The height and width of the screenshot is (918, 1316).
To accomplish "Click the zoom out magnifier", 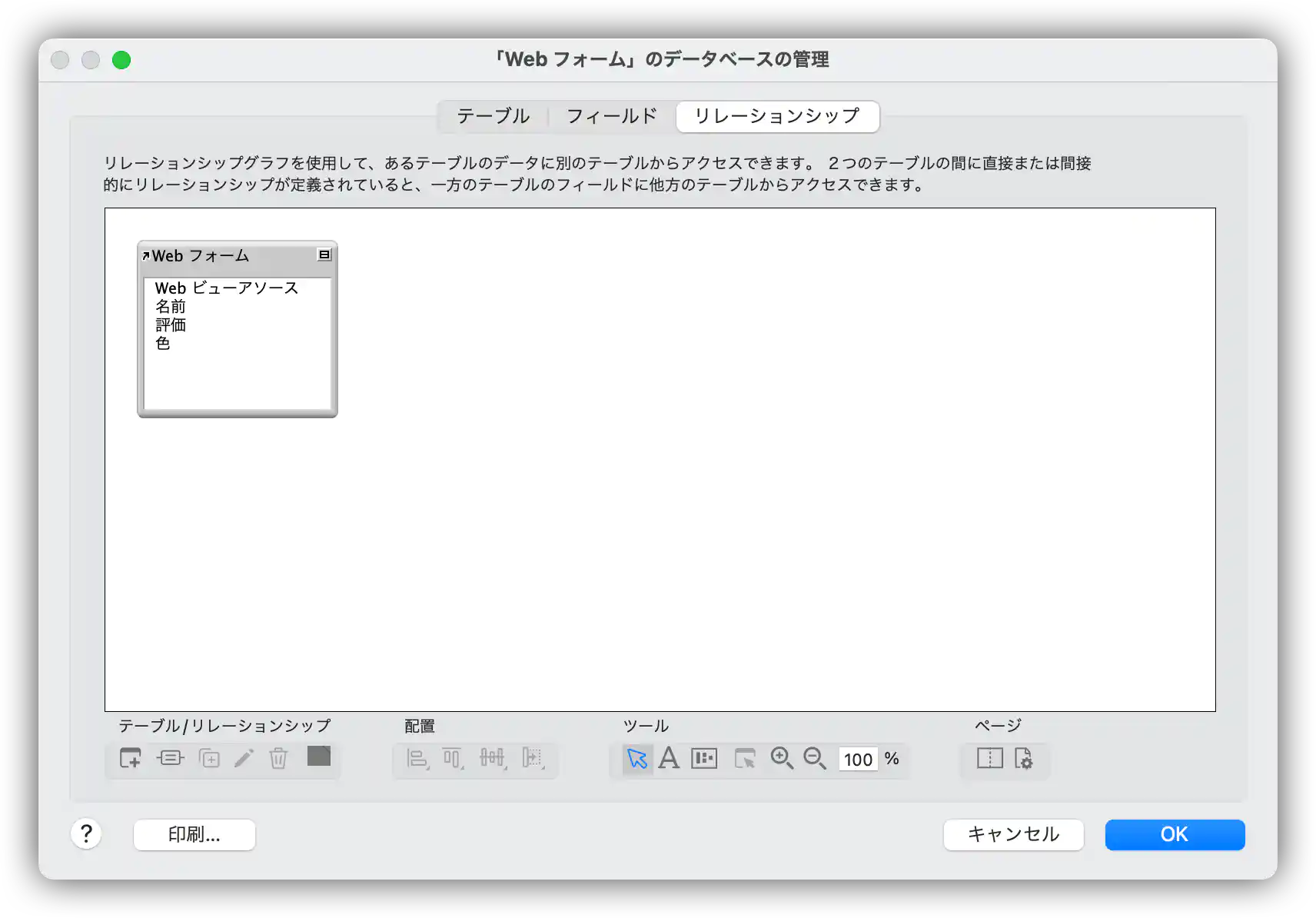I will coord(815,758).
